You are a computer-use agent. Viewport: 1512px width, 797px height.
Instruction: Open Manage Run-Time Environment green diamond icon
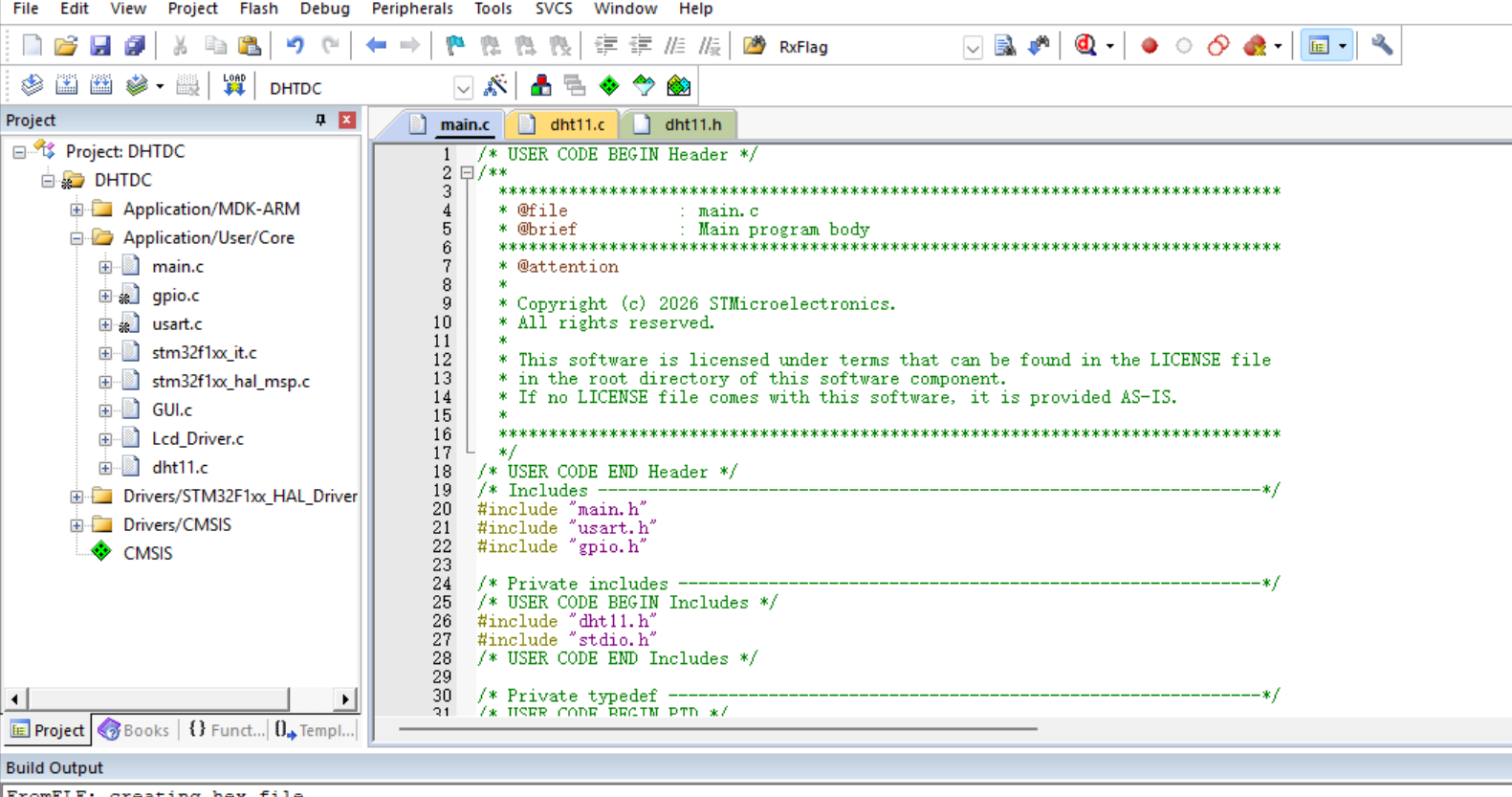point(609,86)
